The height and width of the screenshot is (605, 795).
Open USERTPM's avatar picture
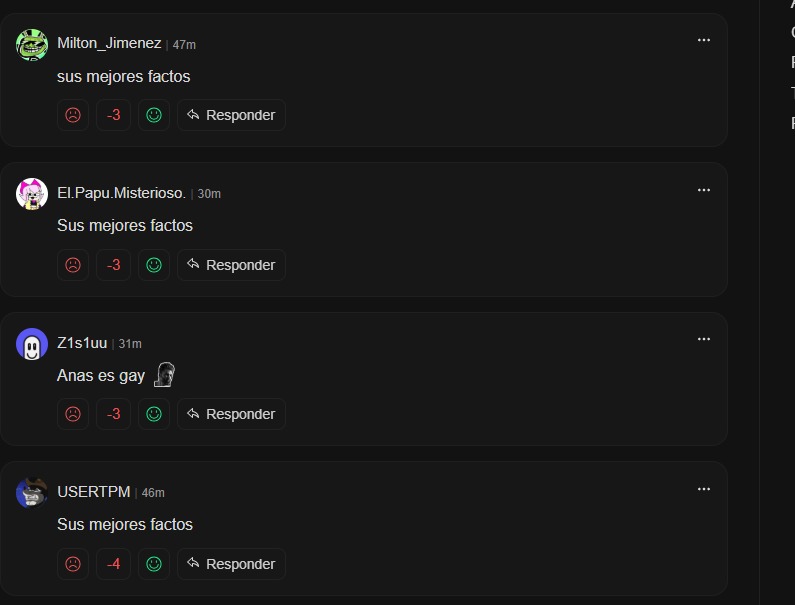pos(32,493)
